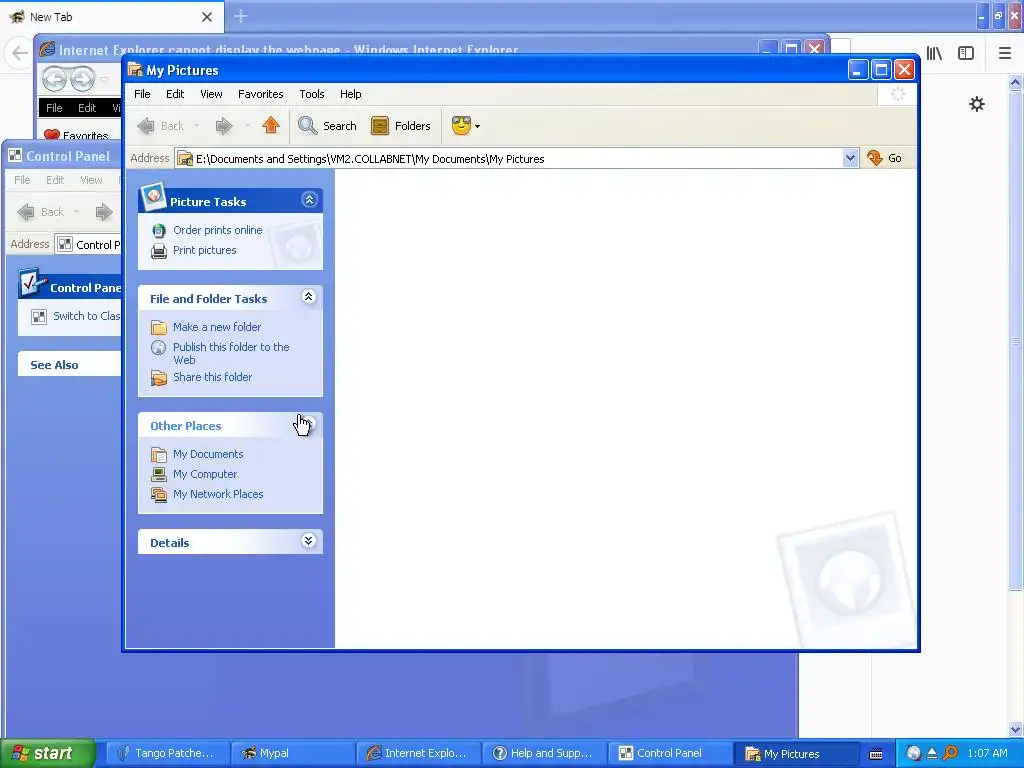Click Share this folder link

point(212,377)
